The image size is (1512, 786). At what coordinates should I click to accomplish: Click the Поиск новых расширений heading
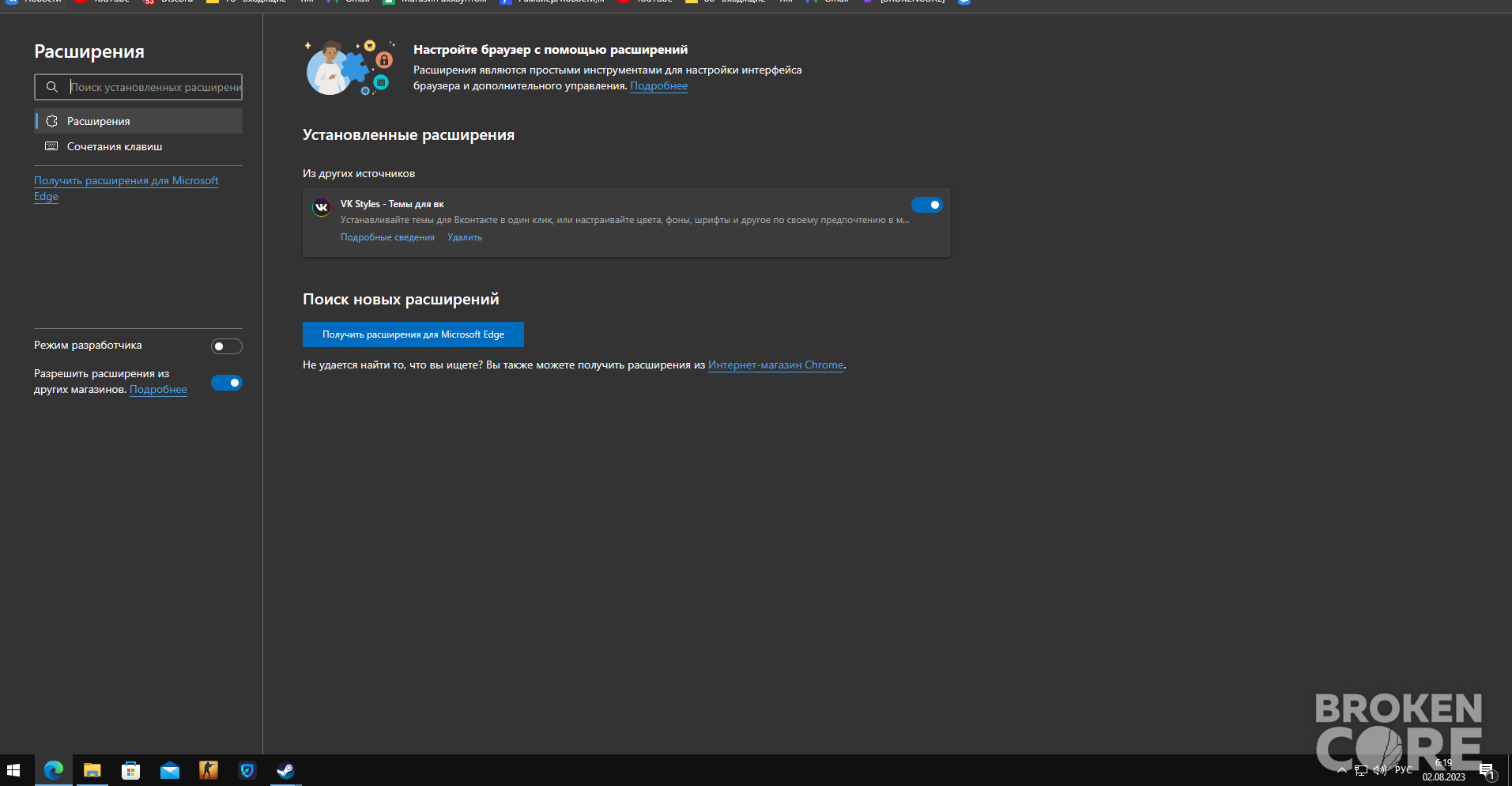pyautogui.click(x=401, y=300)
